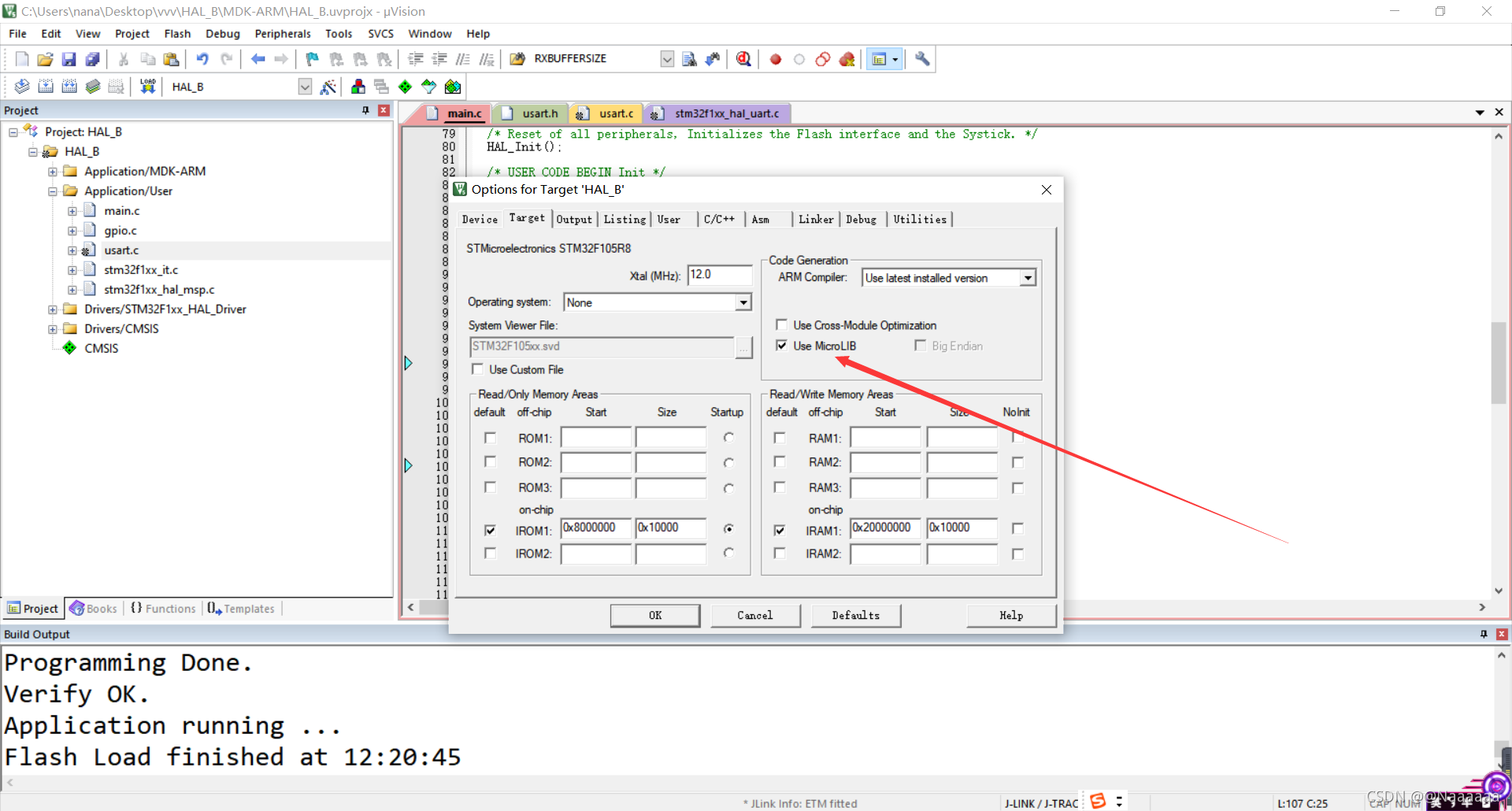Toggle IRAM1 default checkbox
Viewport: 1512px width, 811px height.
pos(780,530)
